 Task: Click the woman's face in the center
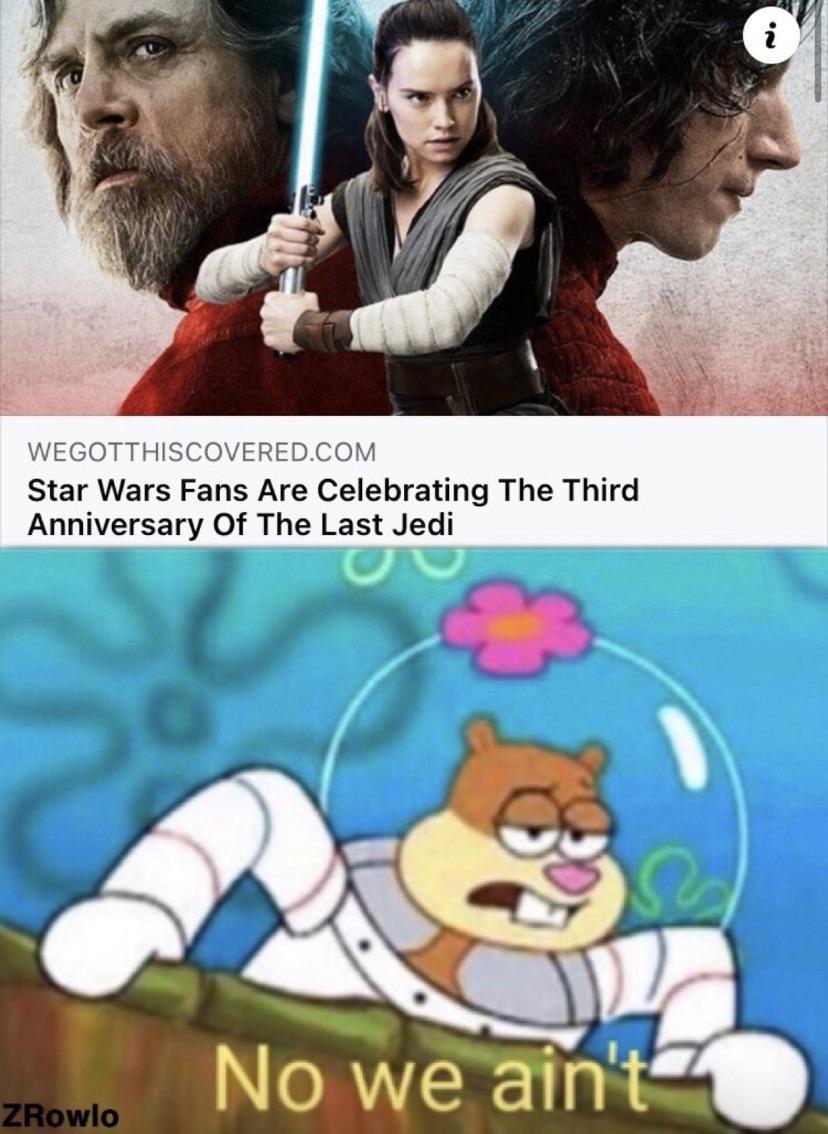433,101
